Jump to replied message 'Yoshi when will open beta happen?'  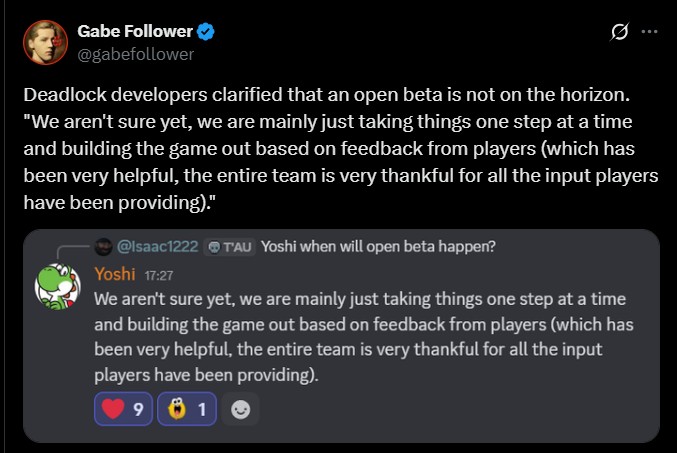tap(378, 247)
